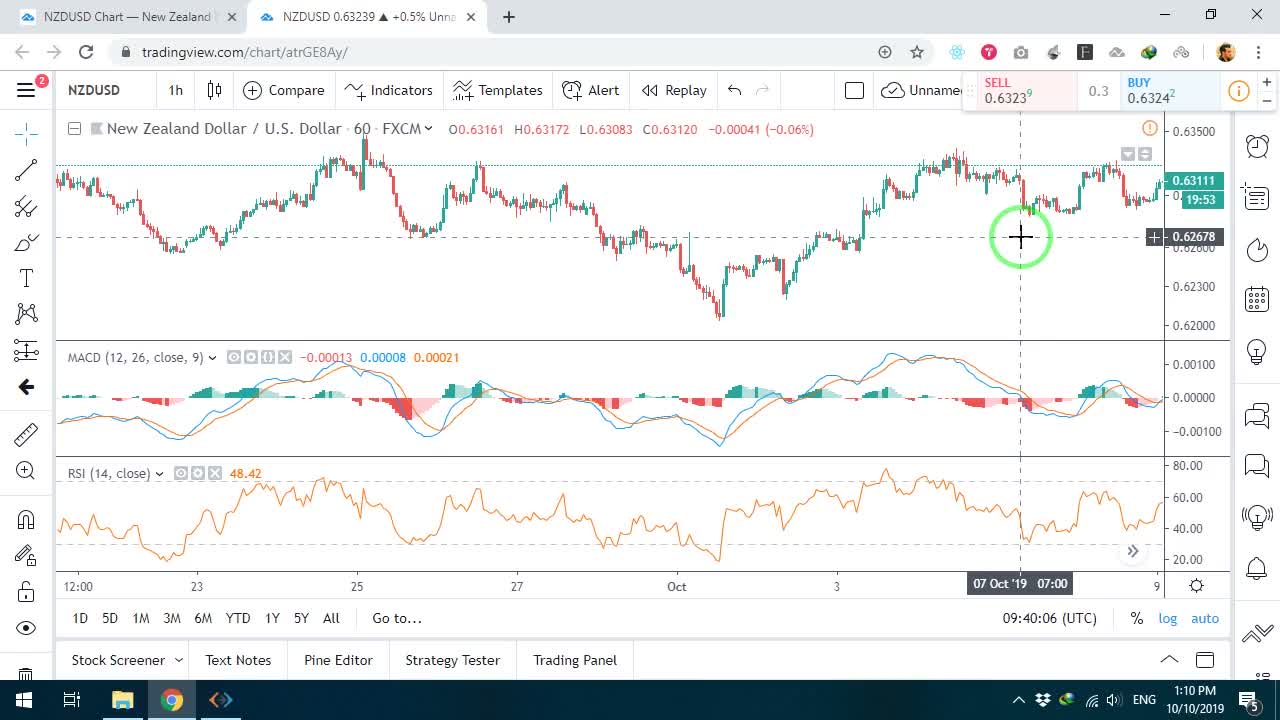1280x720 pixels.
Task: Hide the MACD indicator eye
Action: (x=234, y=357)
